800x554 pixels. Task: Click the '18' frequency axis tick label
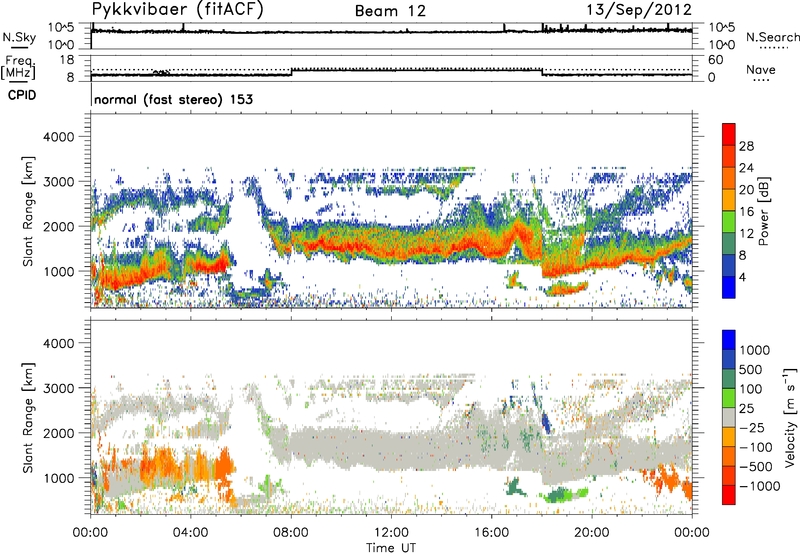pyautogui.click(x=67, y=60)
